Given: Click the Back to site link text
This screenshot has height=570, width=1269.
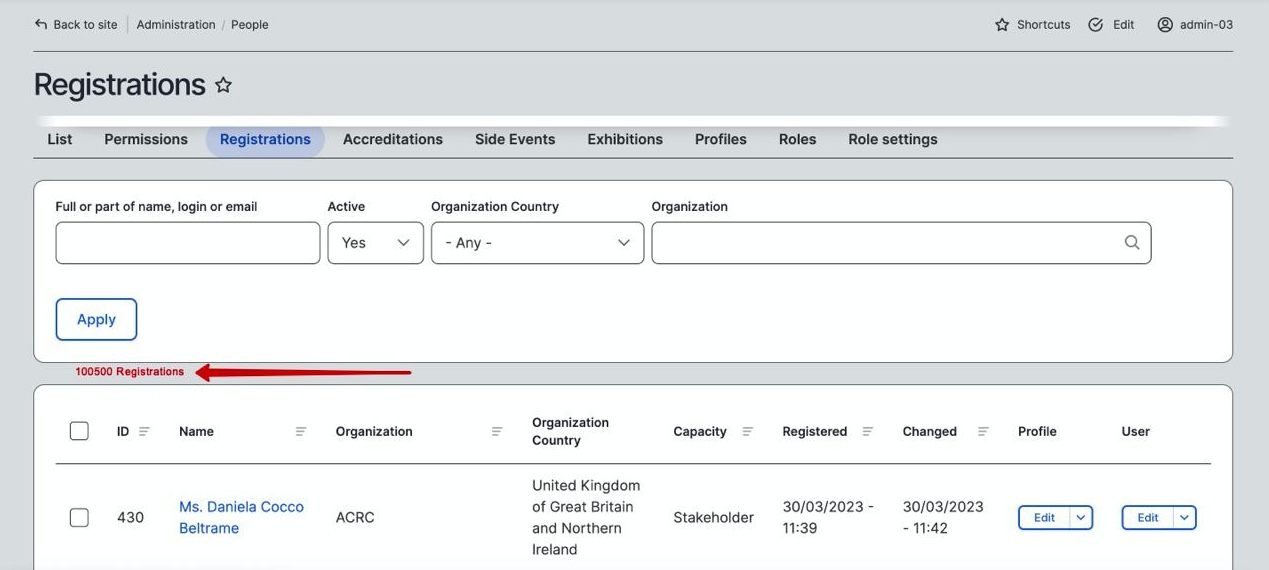Looking at the screenshot, I should [85, 24].
